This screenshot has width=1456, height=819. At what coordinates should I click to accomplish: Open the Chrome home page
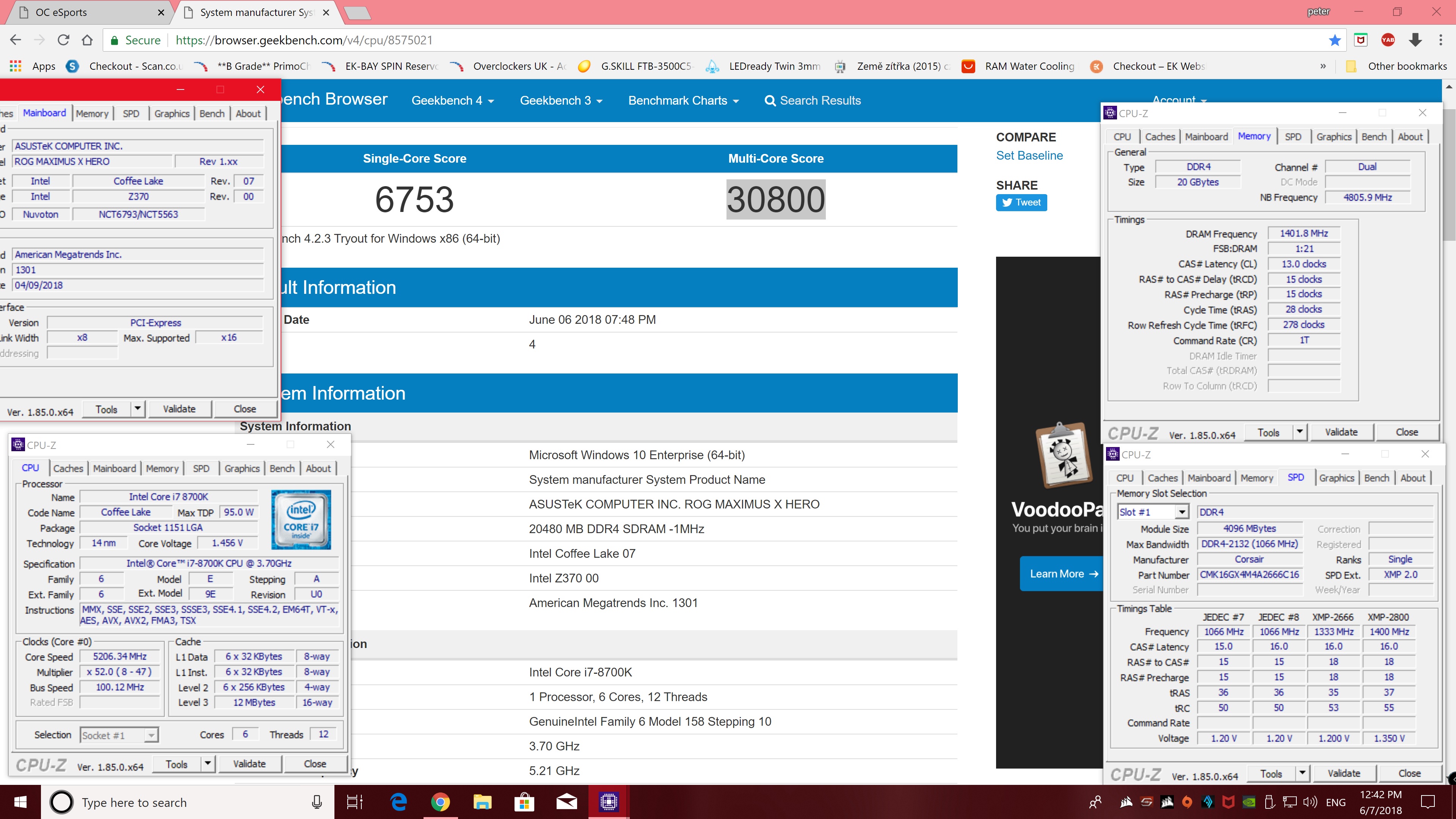coord(87,40)
